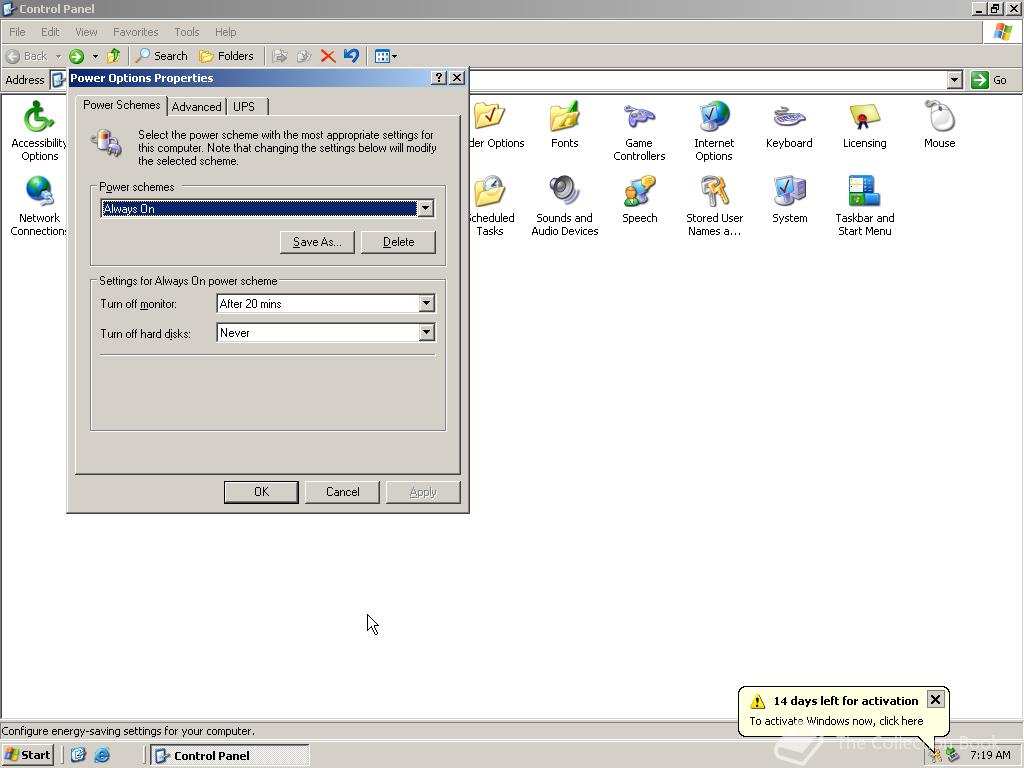Open the Speech applet

639,199
